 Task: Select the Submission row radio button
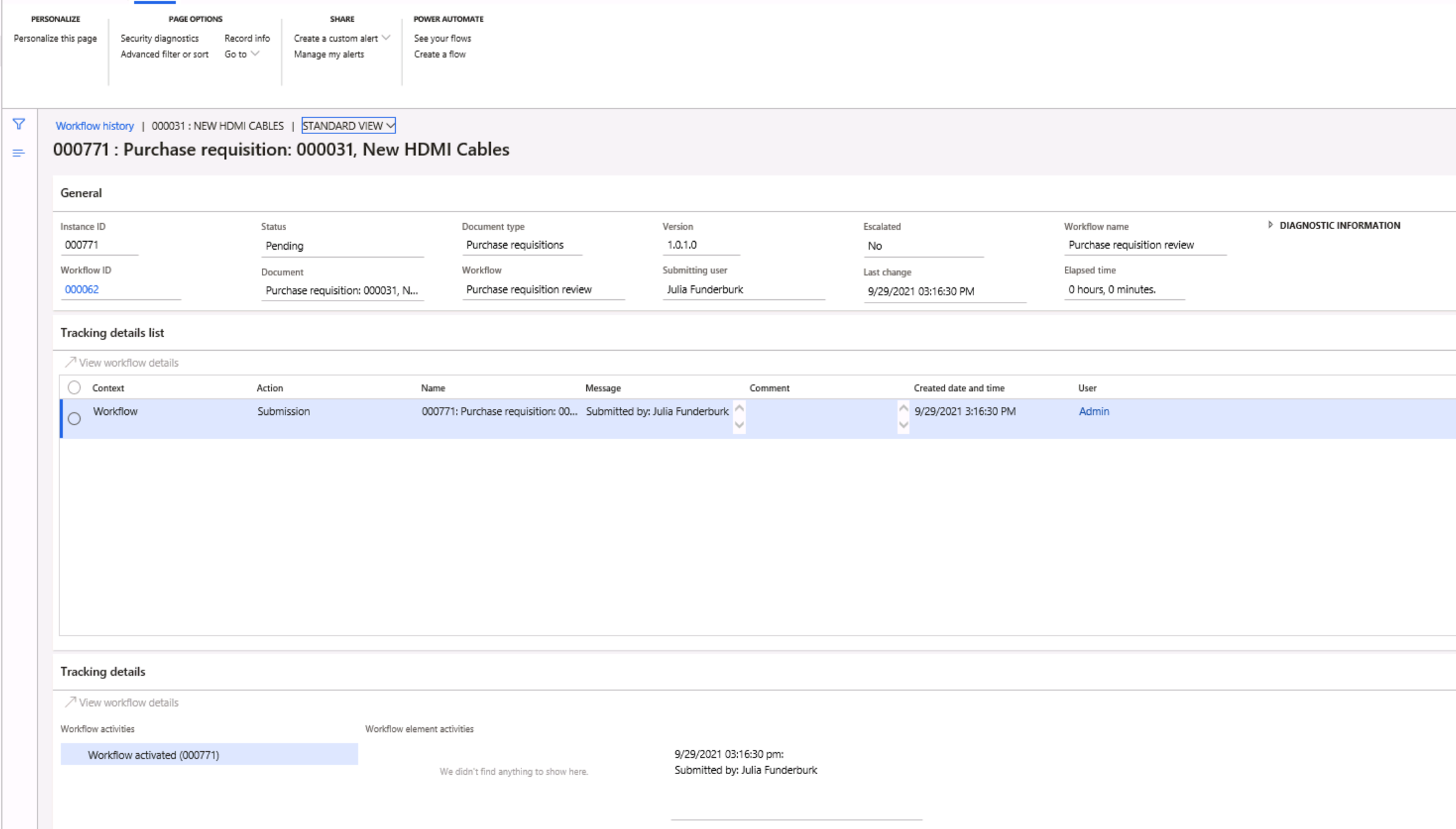click(x=73, y=418)
